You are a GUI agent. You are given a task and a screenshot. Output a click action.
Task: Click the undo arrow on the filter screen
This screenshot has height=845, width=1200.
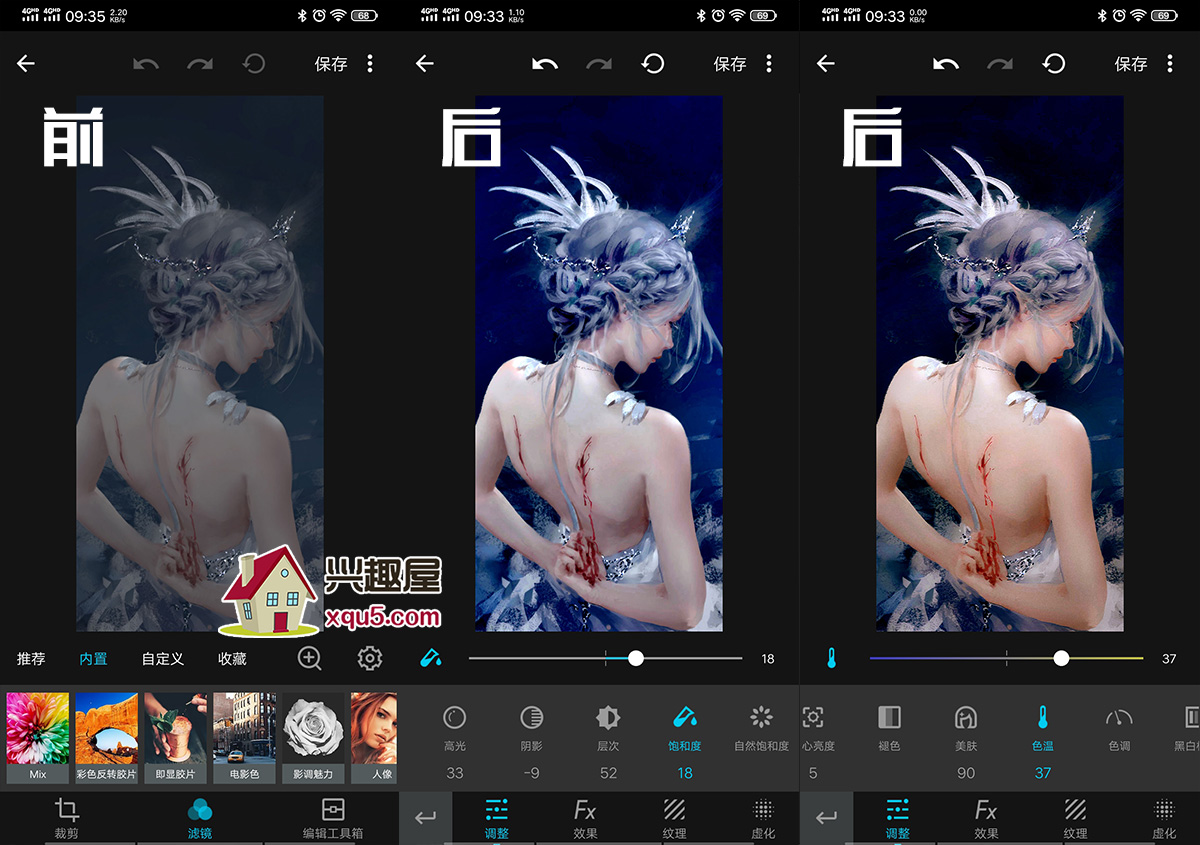coord(146,64)
